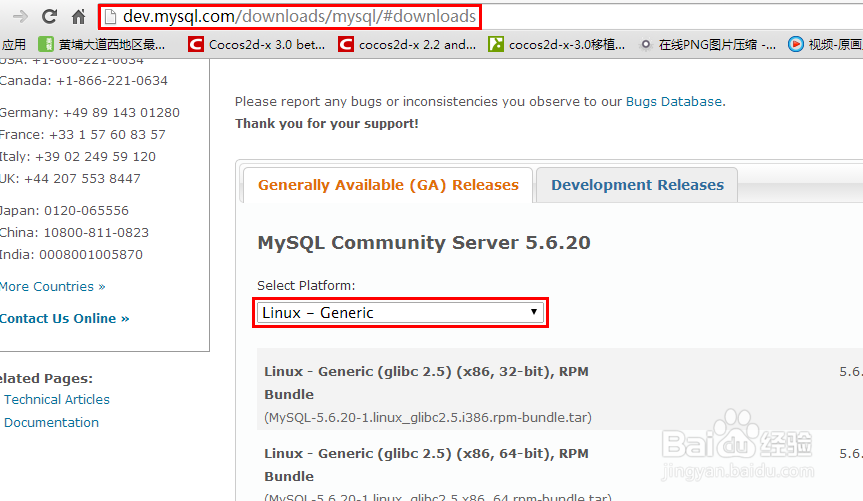This screenshot has height=501, width=863.
Task: Go to the browser home page icon
Action: [x=79, y=17]
